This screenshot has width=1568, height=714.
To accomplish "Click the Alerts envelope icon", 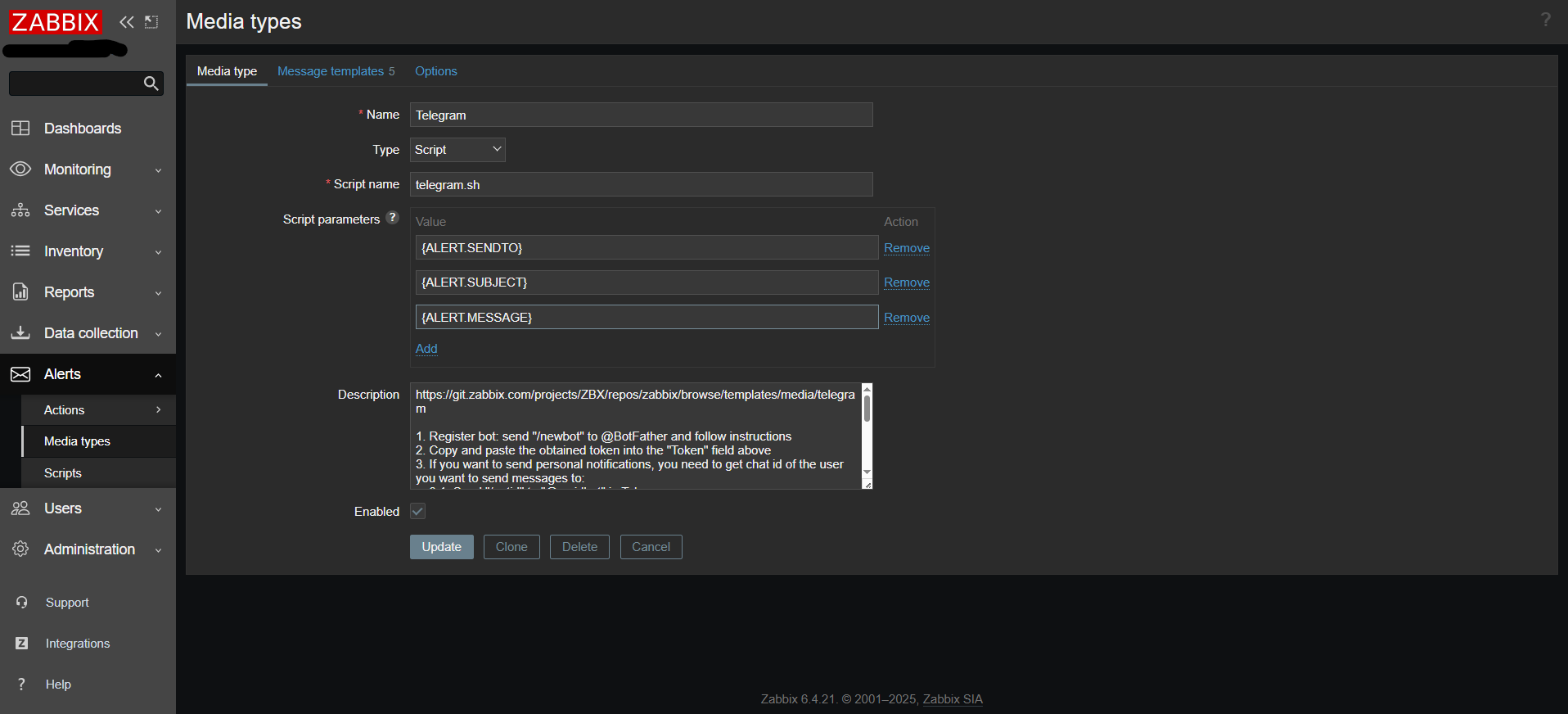I will [20, 374].
